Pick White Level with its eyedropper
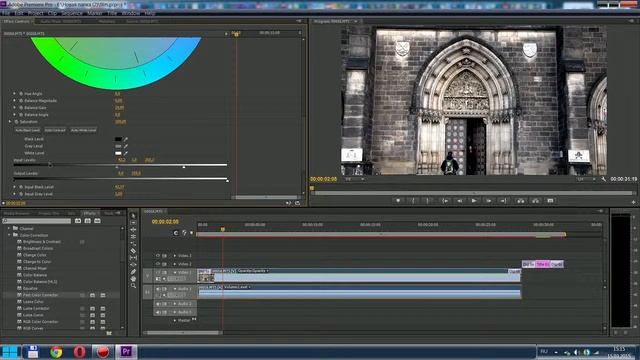This screenshot has height=360, width=640. (x=126, y=153)
